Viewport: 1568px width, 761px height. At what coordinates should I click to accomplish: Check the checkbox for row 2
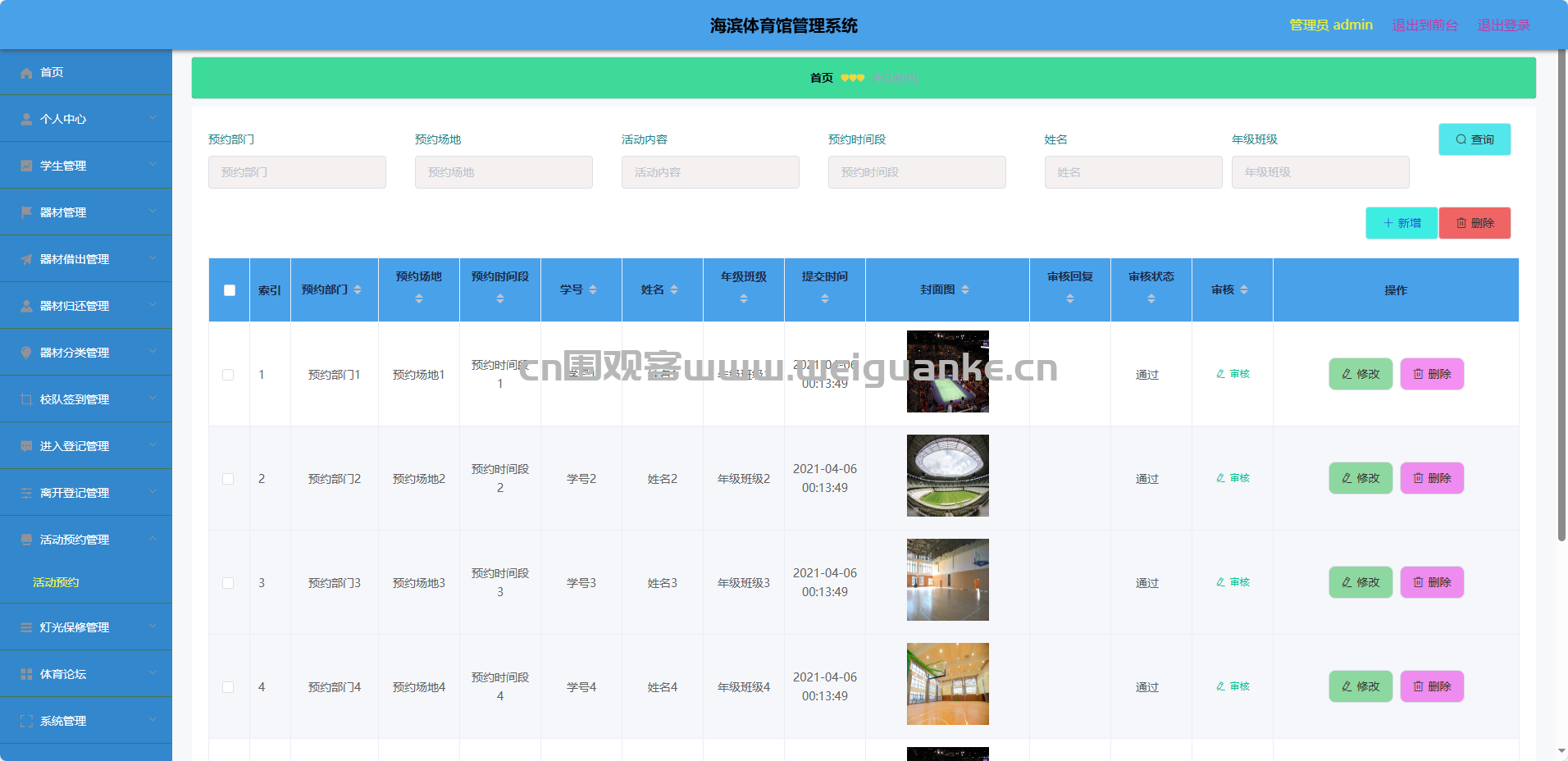228,479
